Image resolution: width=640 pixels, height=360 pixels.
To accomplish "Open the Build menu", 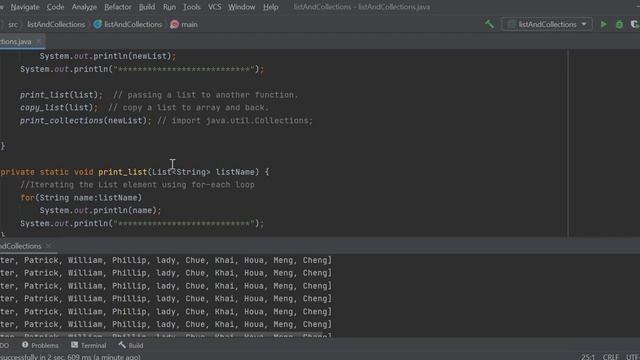I will click(147, 7).
